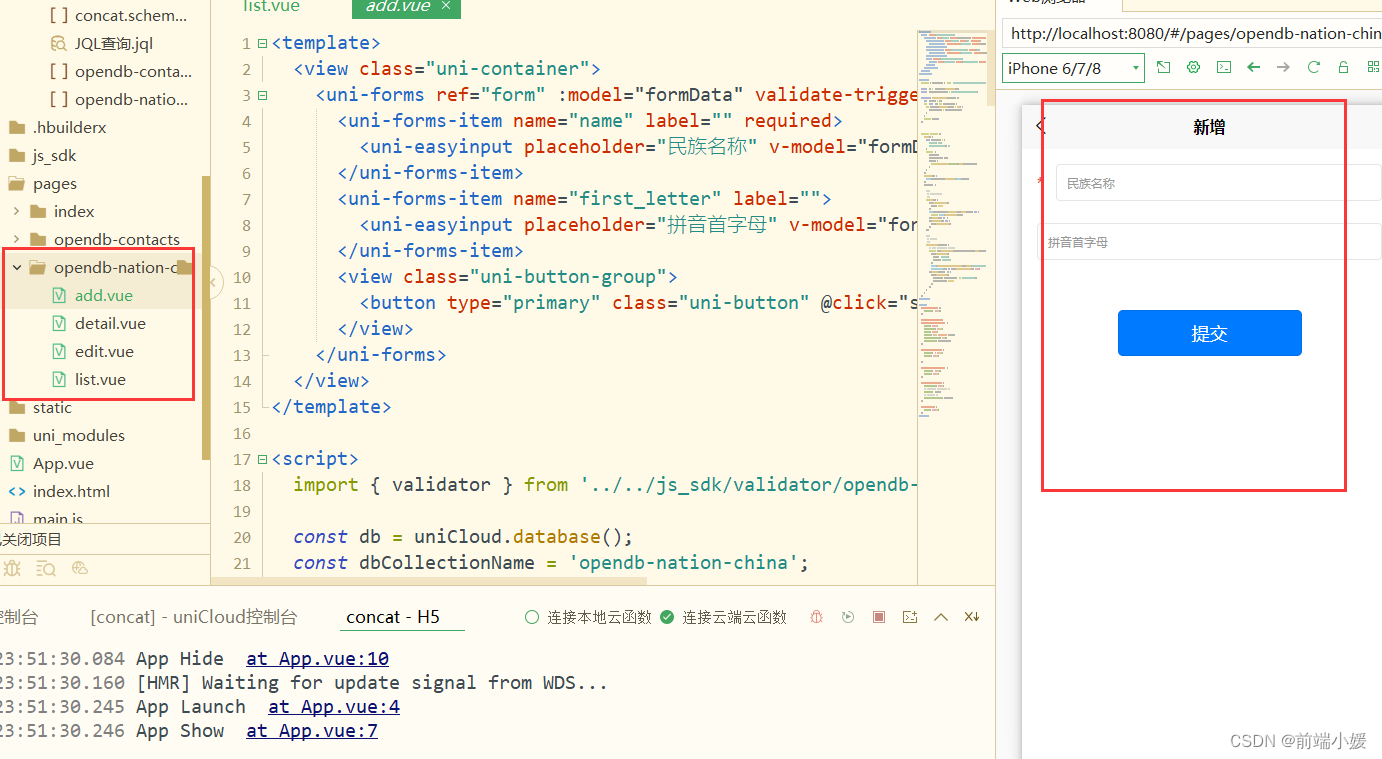Fold the script block at line 17

click(262, 459)
